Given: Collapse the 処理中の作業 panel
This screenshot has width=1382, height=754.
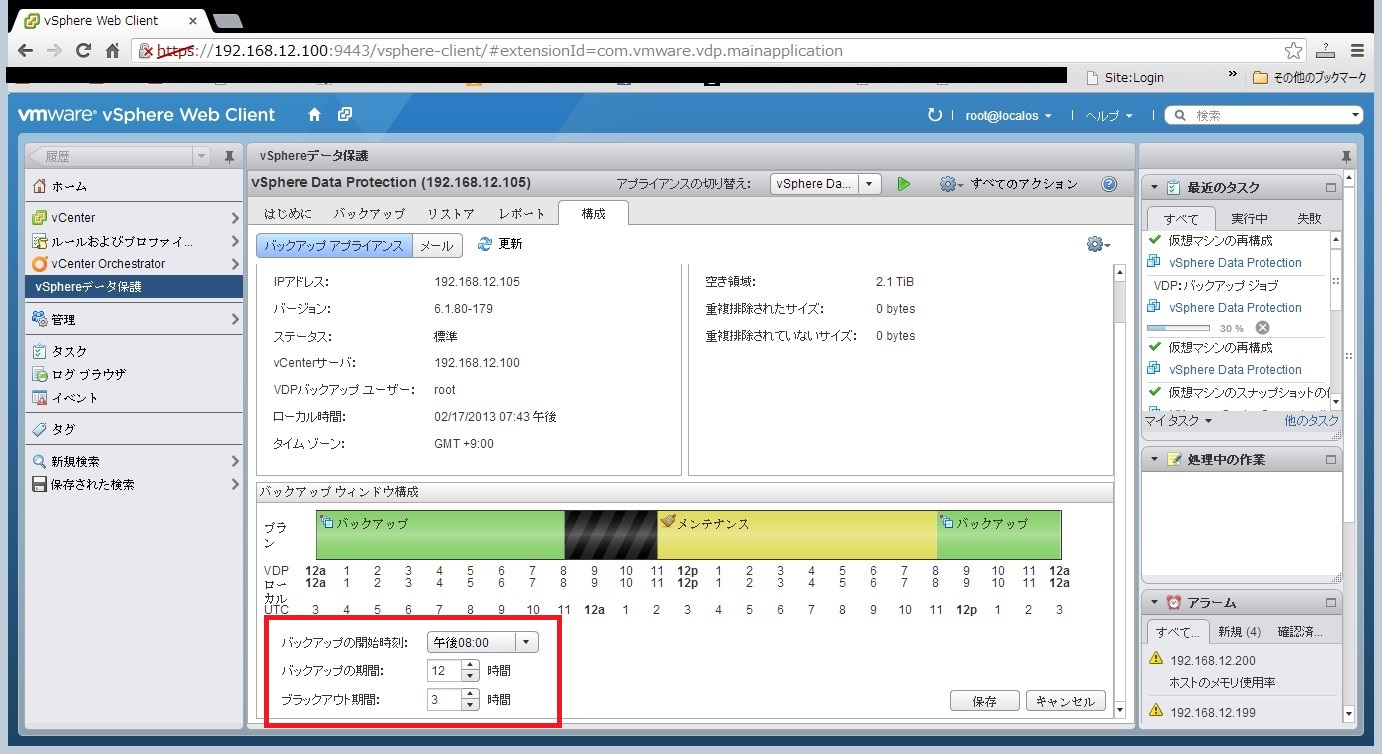Looking at the screenshot, I should coord(1155,459).
